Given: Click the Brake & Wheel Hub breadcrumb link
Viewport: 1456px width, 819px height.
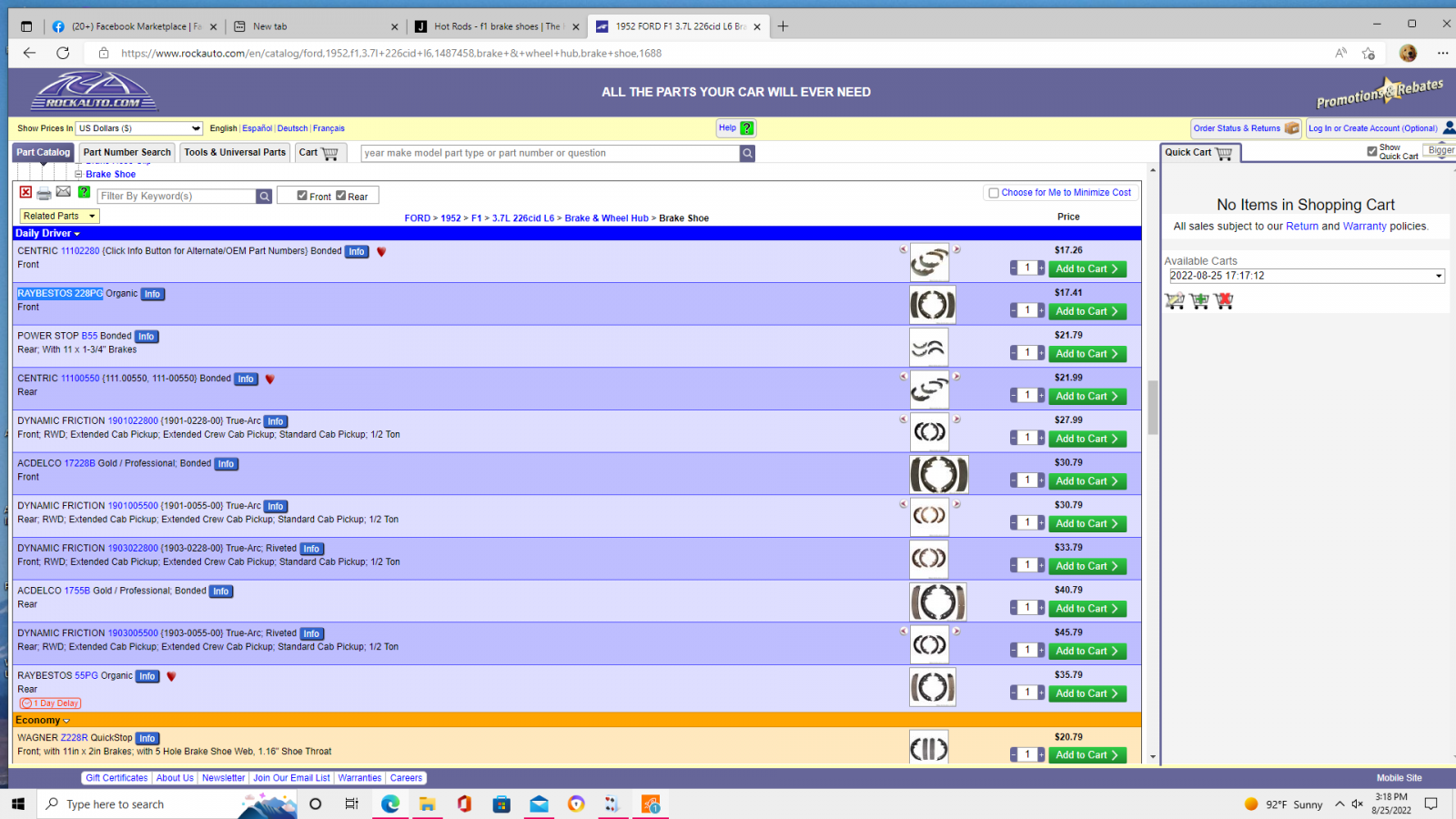Looking at the screenshot, I should (606, 218).
